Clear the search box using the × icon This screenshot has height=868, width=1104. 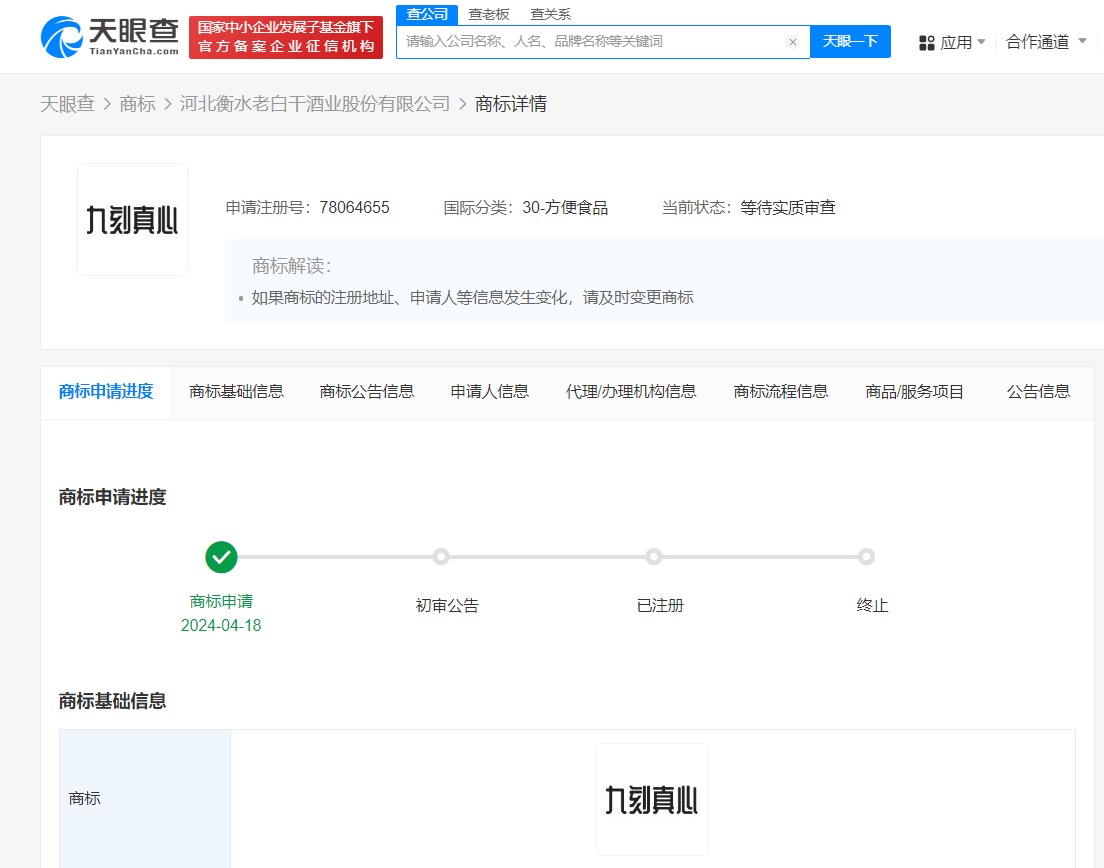tap(793, 41)
